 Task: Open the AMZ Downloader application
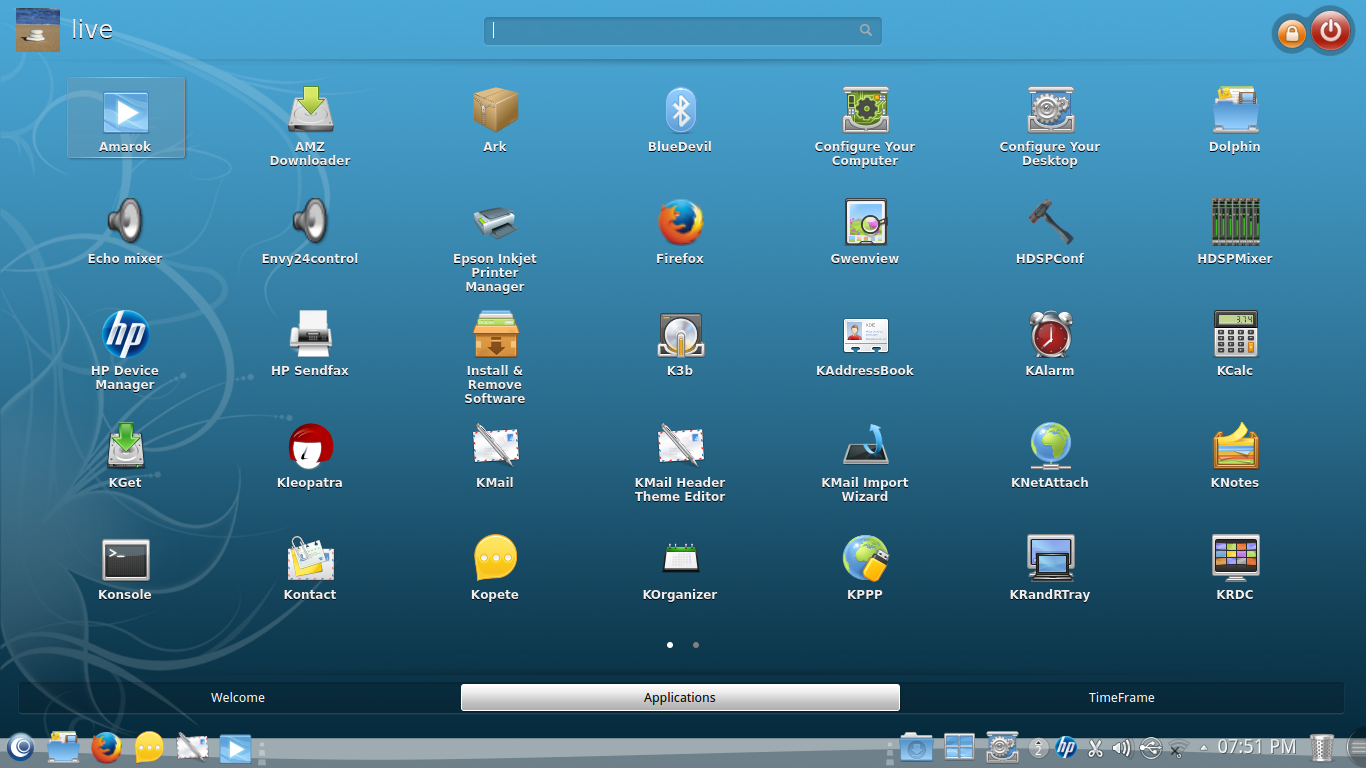point(310,125)
